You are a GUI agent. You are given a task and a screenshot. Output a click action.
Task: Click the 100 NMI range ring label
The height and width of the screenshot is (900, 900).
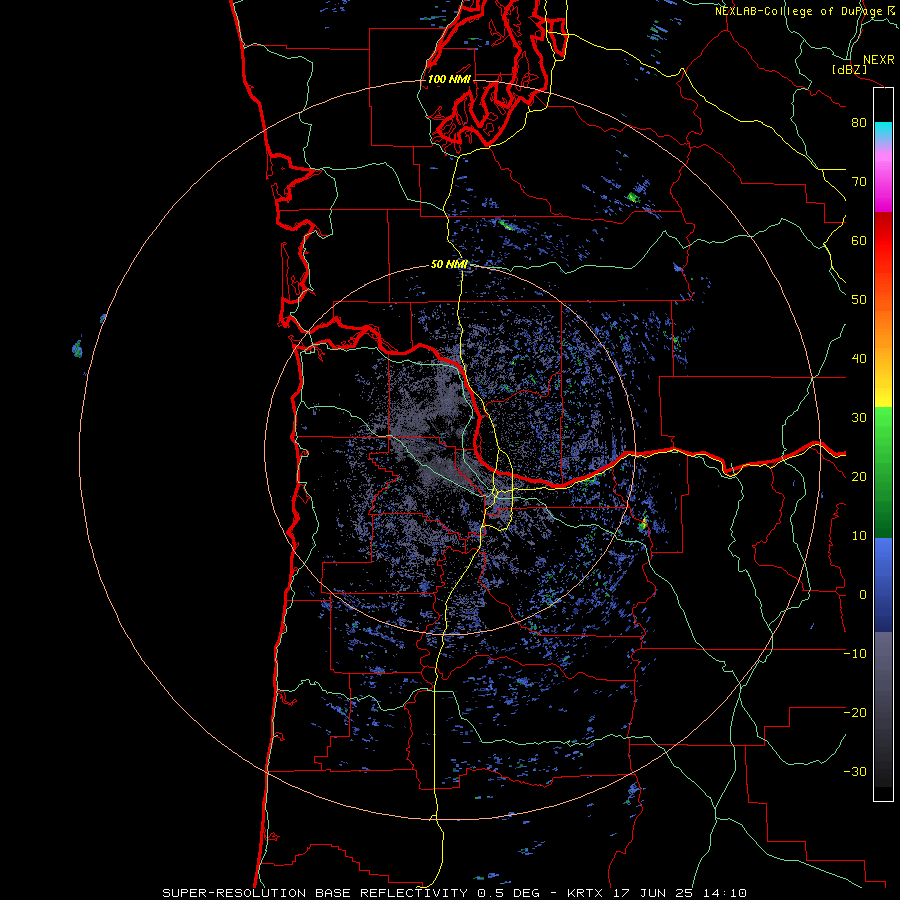point(449,79)
